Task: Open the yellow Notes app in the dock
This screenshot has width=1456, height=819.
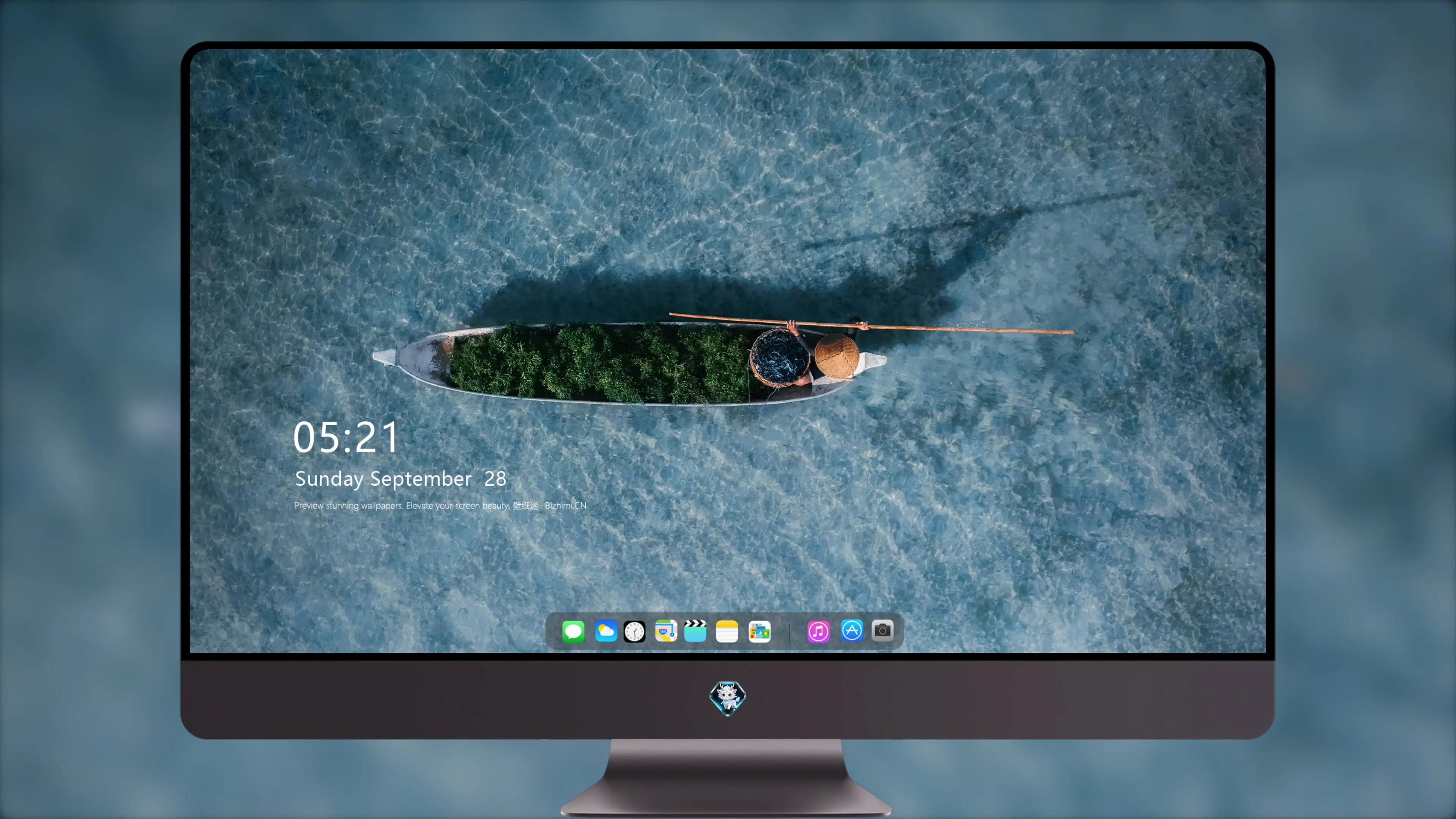Action: (x=727, y=631)
